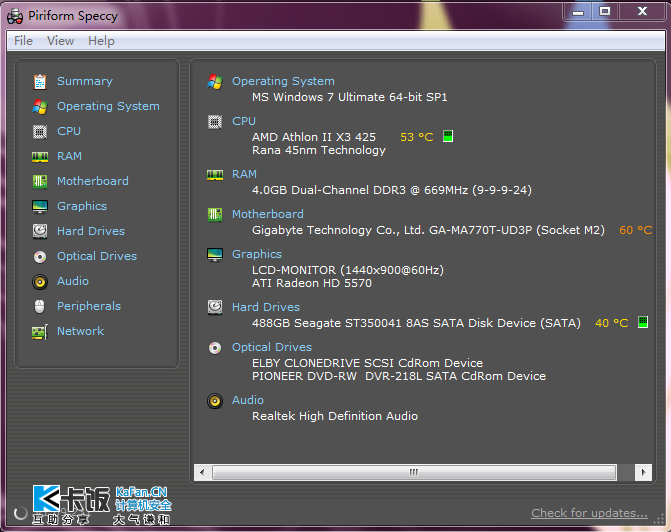View Network section in sidebar
Image resolution: width=671 pixels, height=532 pixels.
80,331
